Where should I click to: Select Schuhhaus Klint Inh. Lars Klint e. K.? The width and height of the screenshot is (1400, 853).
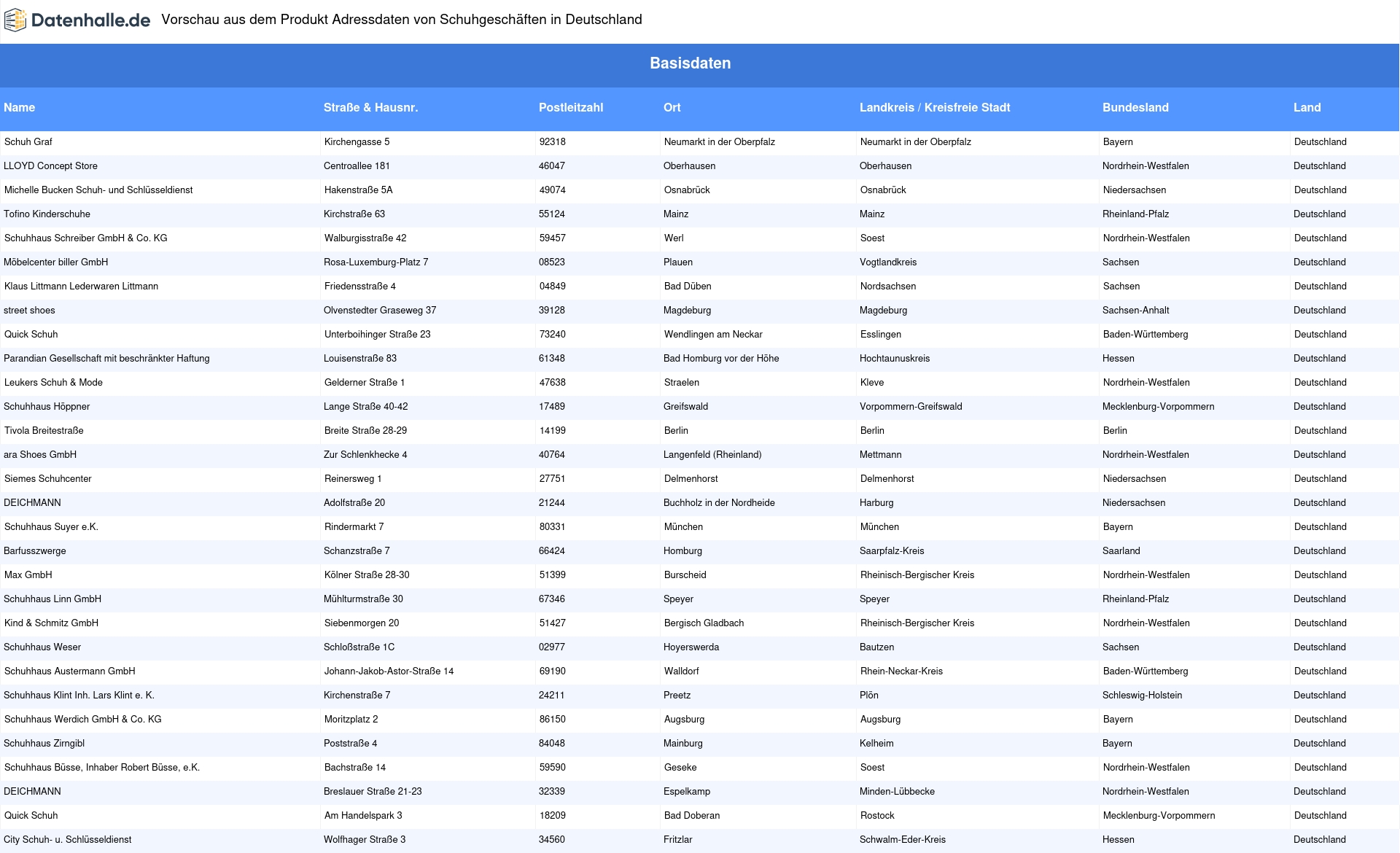point(79,695)
